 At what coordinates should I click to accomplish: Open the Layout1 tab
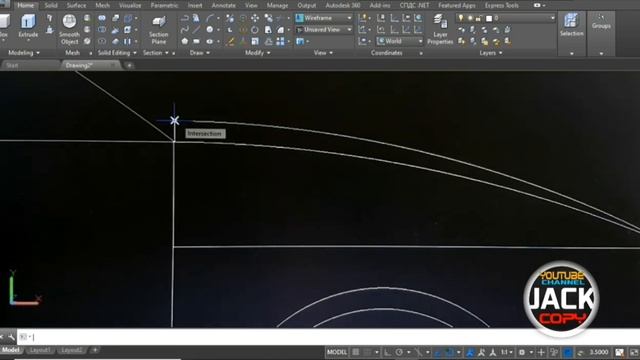click(x=40, y=350)
